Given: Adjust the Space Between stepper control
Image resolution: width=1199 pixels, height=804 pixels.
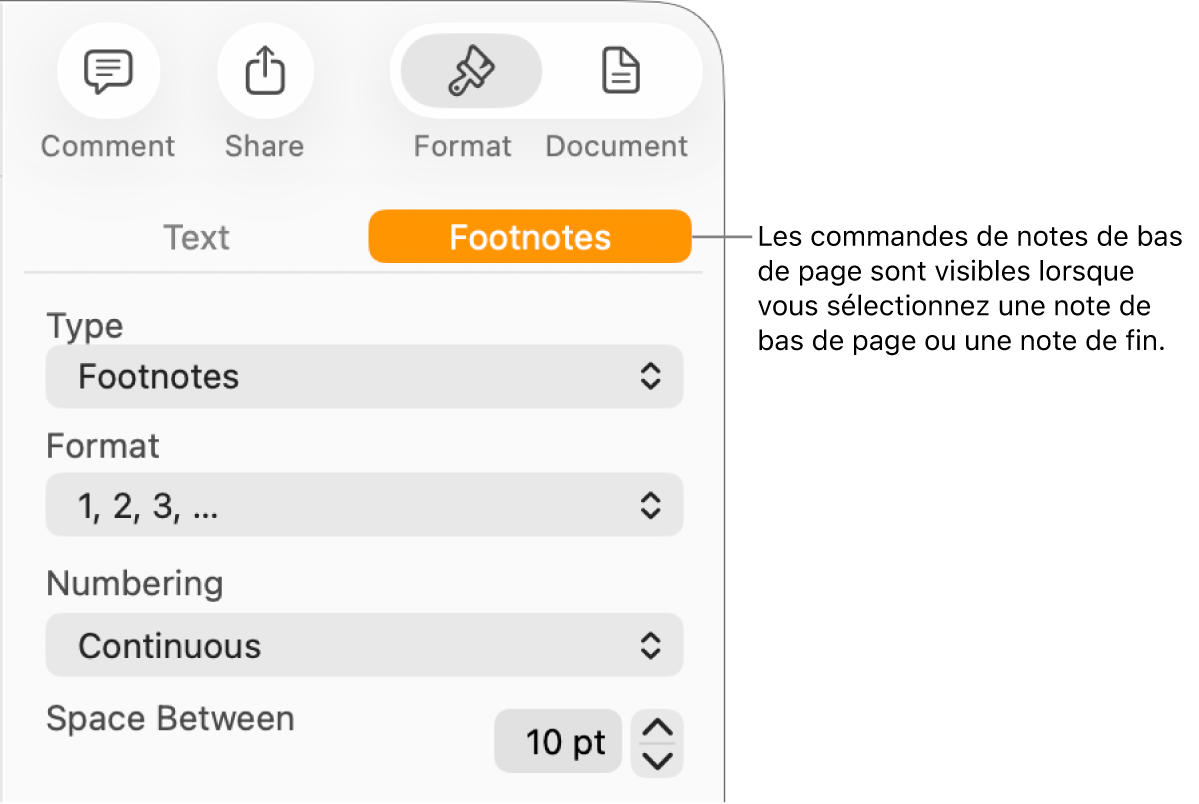Looking at the screenshot, I should pos(657,742).
